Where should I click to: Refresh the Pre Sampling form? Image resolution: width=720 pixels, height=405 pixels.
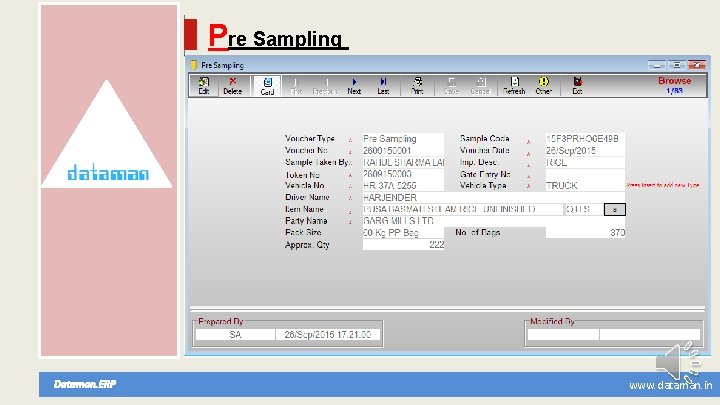click(514, 86)
